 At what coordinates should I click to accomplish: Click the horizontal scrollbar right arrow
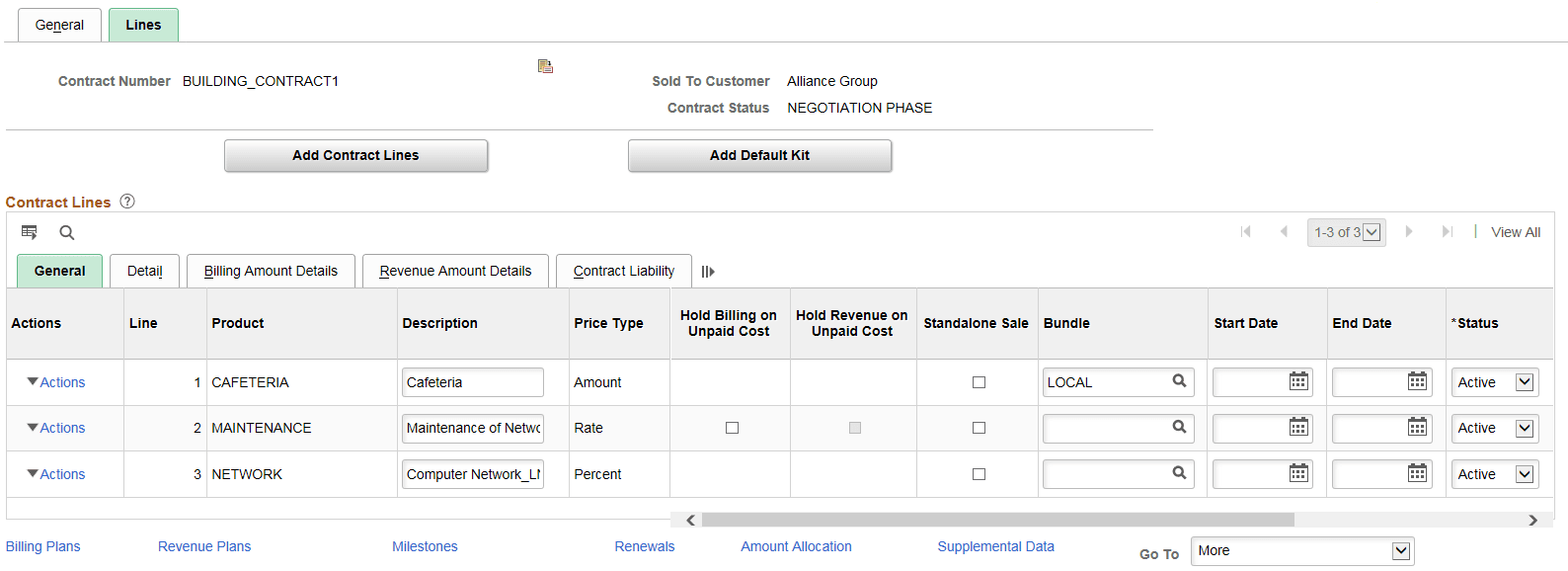coord(1532,520)
